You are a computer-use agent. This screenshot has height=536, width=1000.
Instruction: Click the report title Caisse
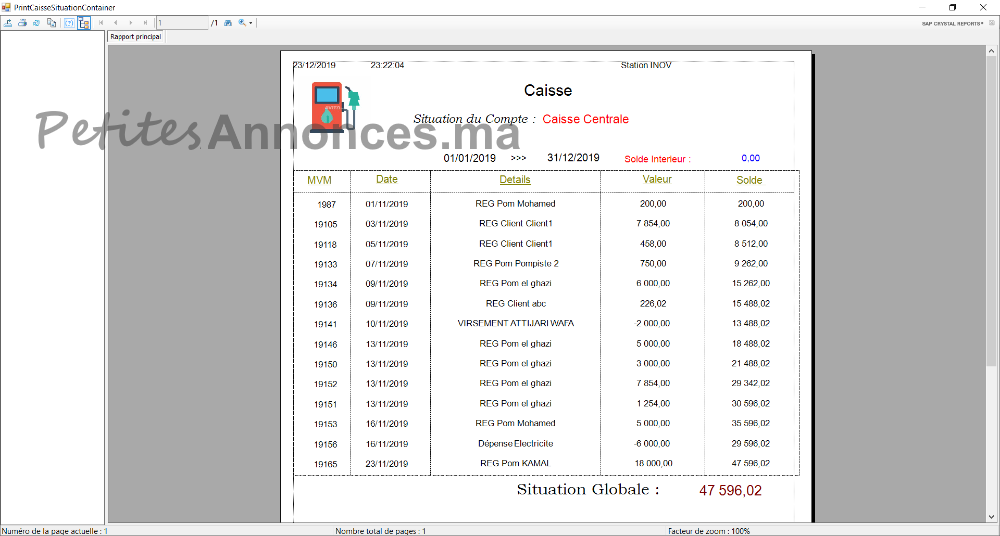pos(548,91)
